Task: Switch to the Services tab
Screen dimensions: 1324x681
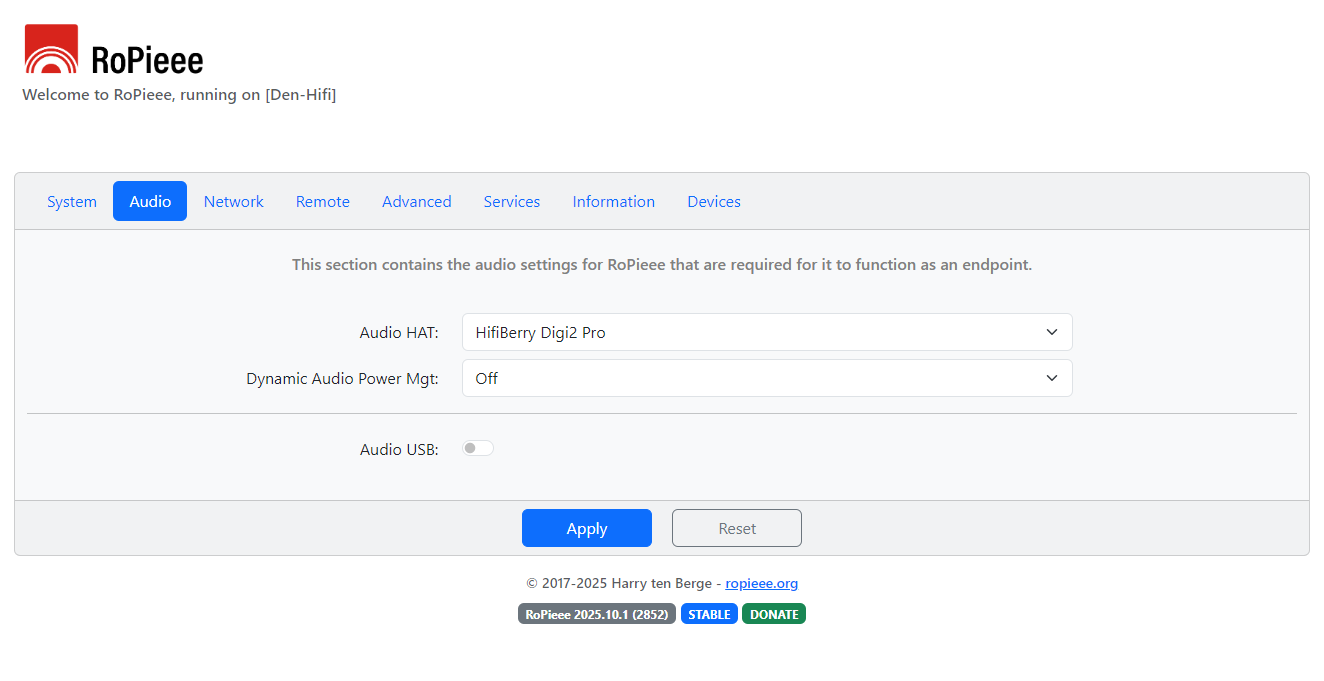Action: tap(511, 201)
